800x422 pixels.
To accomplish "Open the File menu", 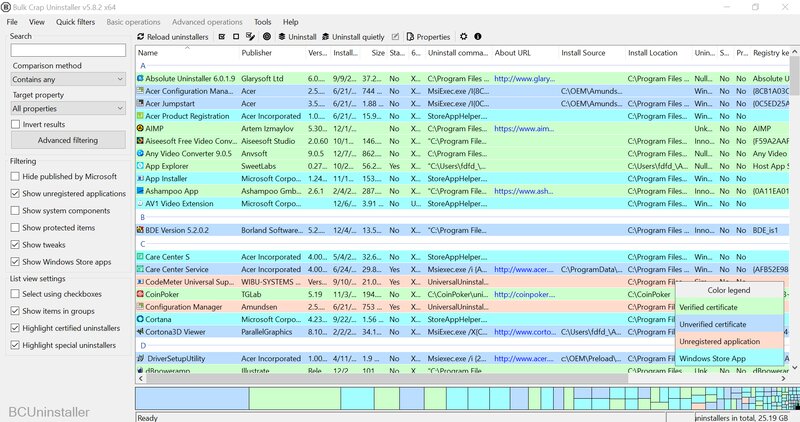I will coord(12,22).
